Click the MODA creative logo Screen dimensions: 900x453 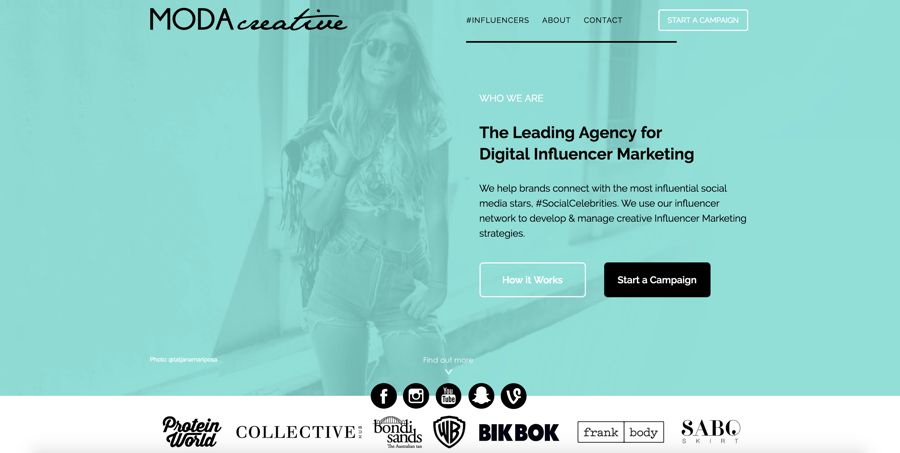[x=248, y=20]
